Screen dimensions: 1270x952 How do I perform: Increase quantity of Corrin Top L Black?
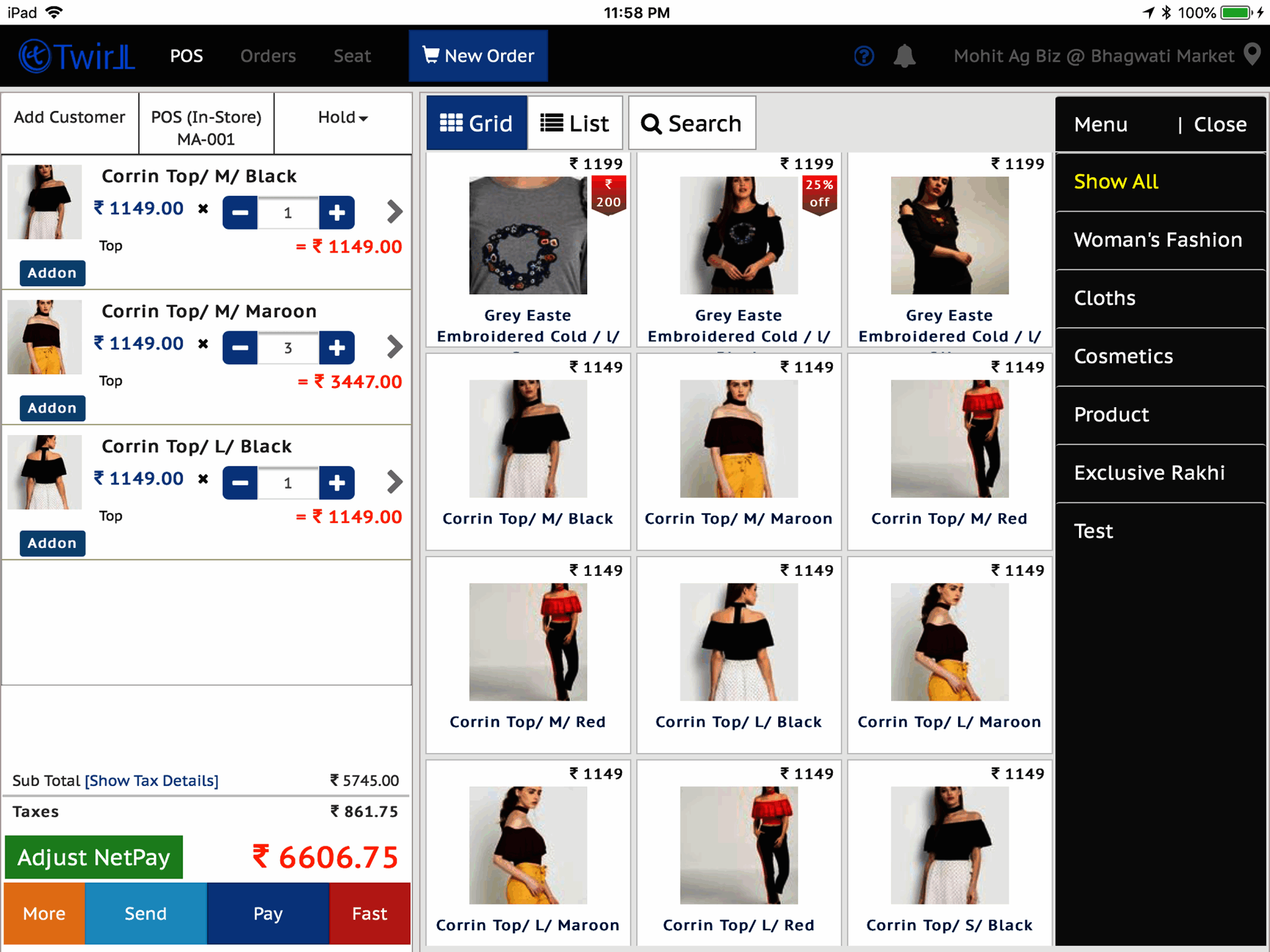tap(337, 482)
